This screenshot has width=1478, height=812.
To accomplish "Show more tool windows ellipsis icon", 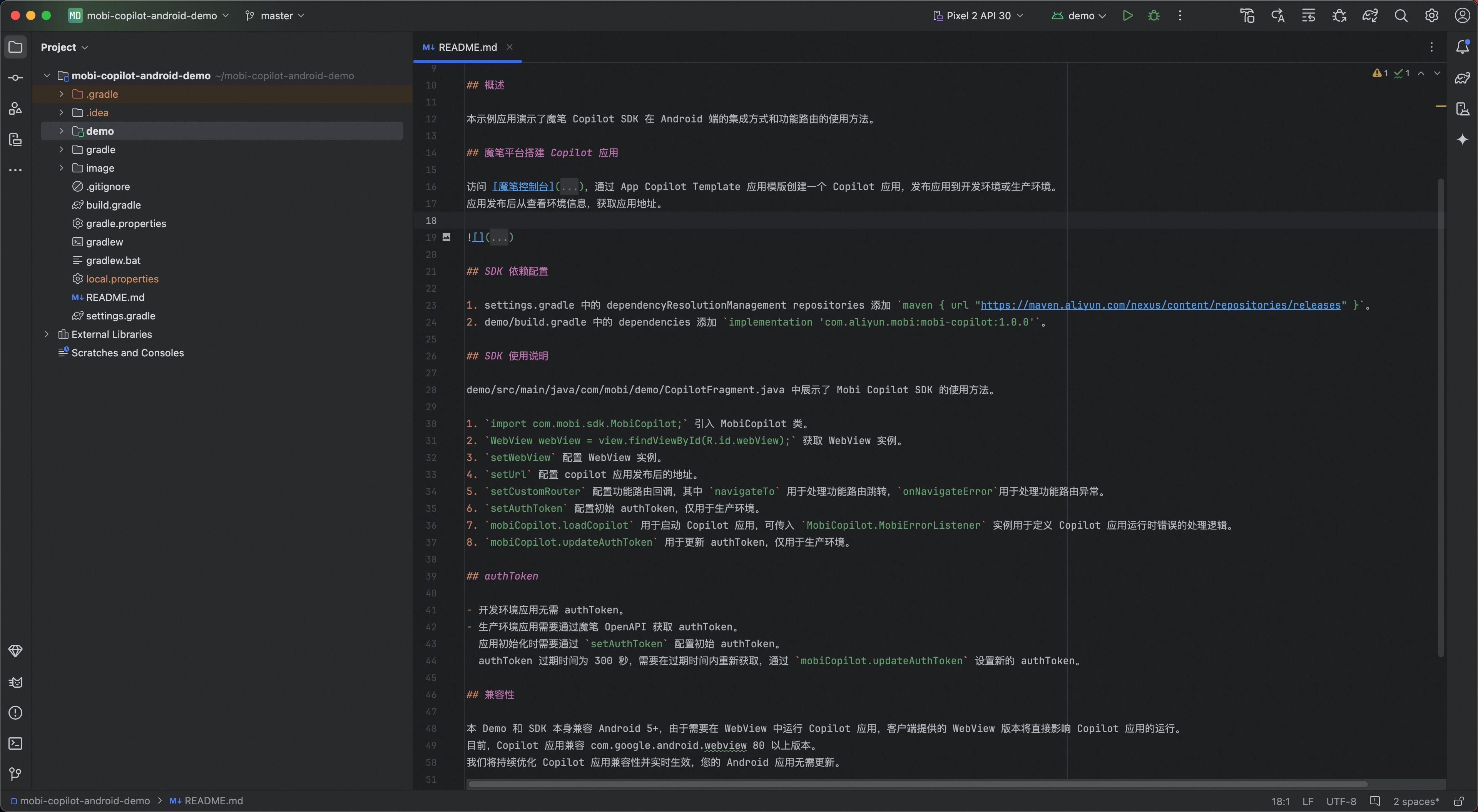I will [x=15, y=170].
